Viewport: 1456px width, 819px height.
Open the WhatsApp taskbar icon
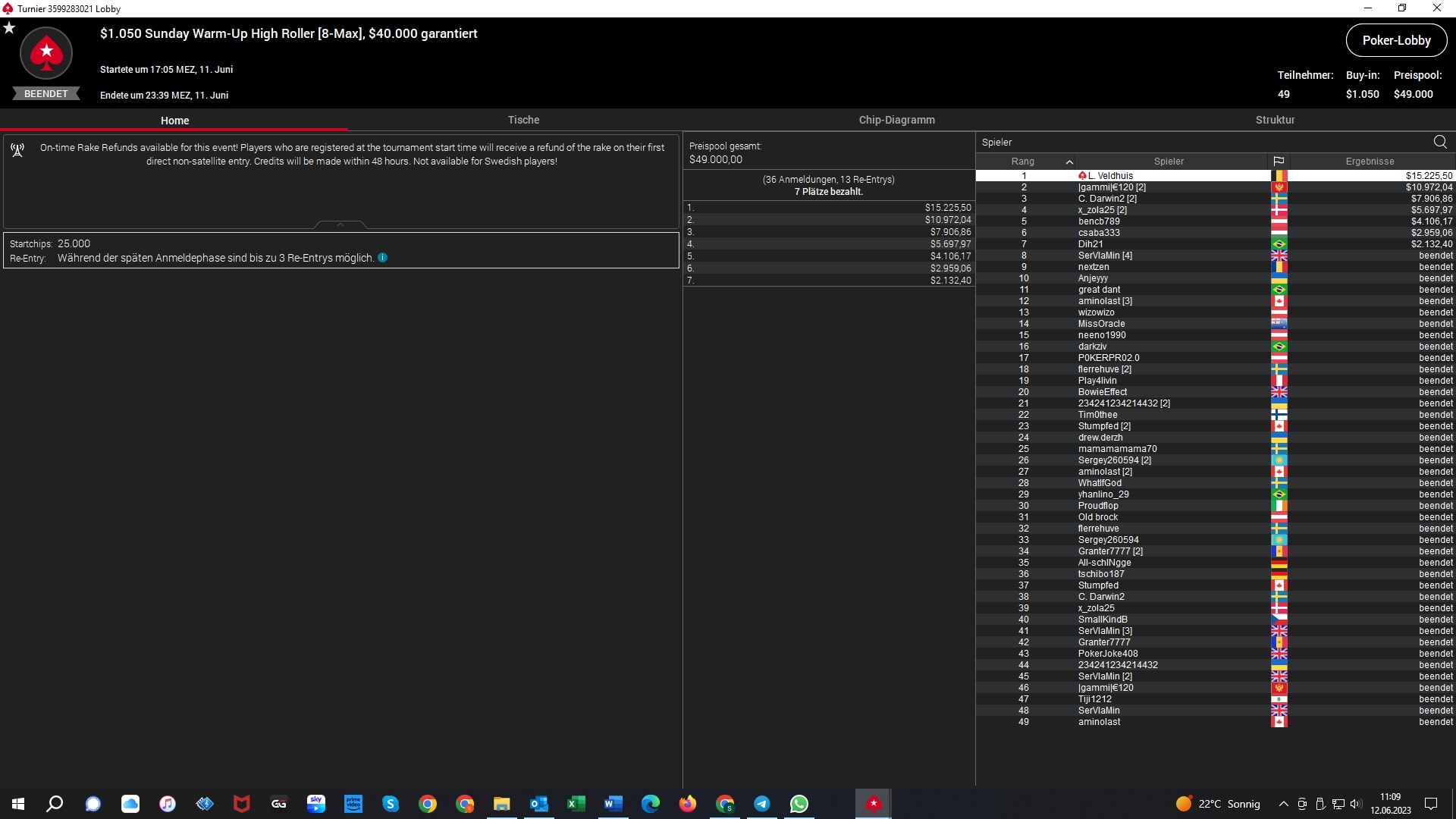coord(799,804)
